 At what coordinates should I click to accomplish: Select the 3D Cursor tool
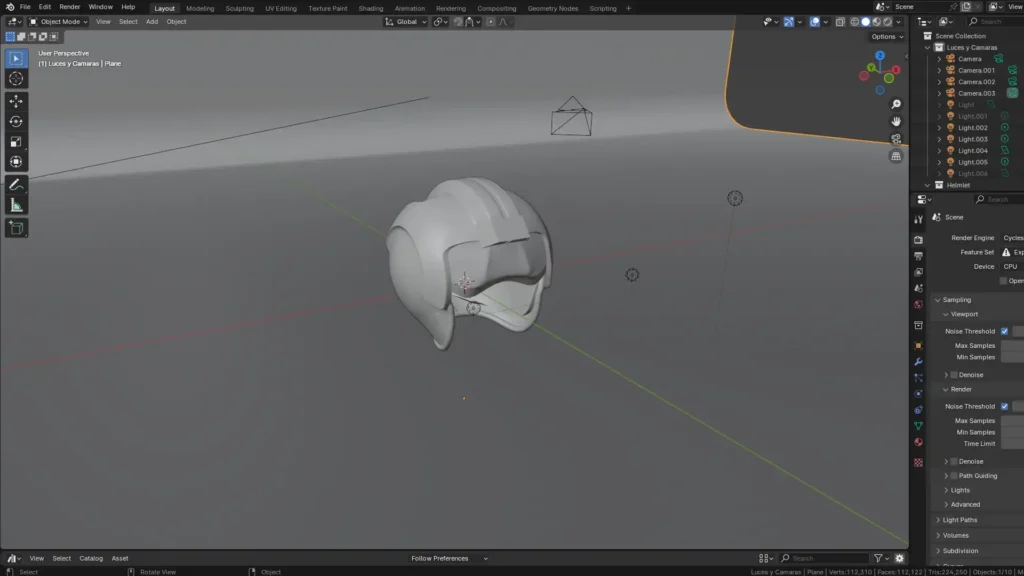pos(16,78)
